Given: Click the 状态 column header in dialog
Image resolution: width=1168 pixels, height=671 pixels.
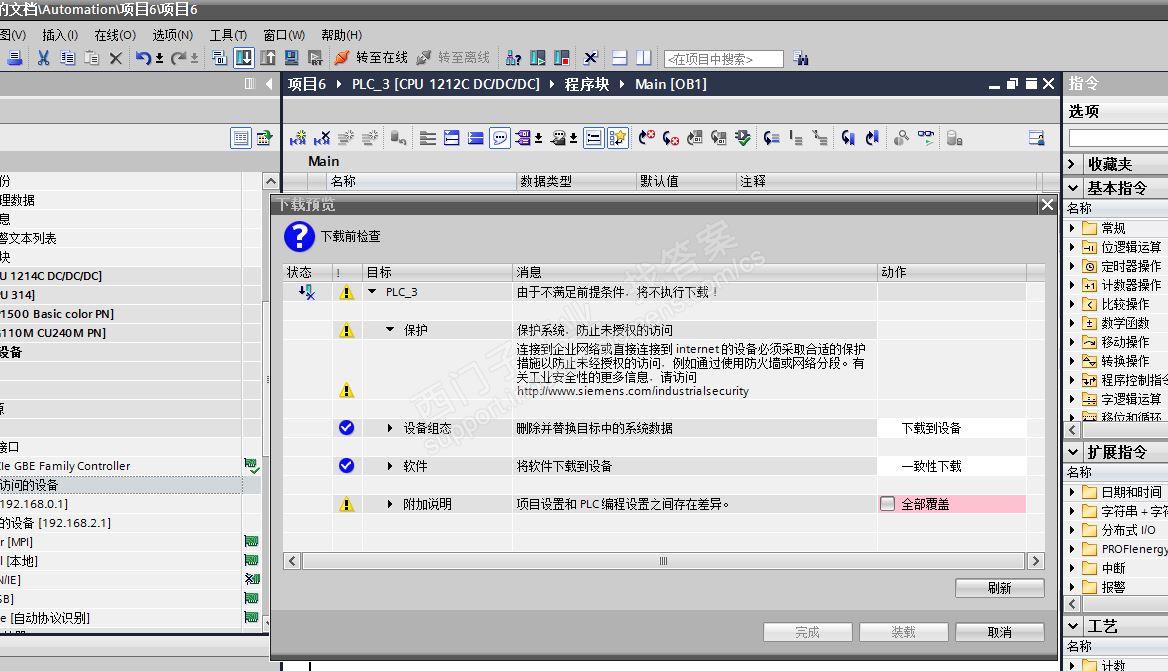Looking at the screenshot, I should (299, 273).
